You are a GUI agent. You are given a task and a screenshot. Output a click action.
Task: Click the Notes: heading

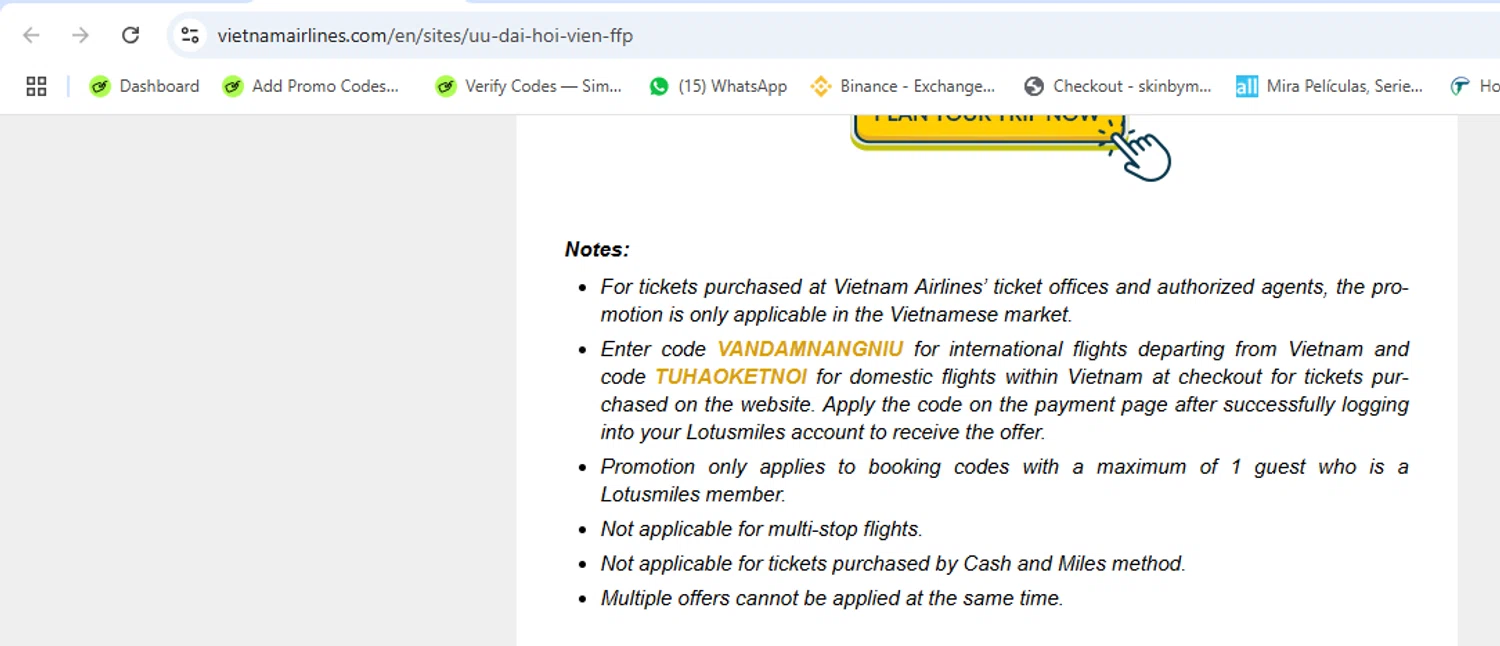597,250
